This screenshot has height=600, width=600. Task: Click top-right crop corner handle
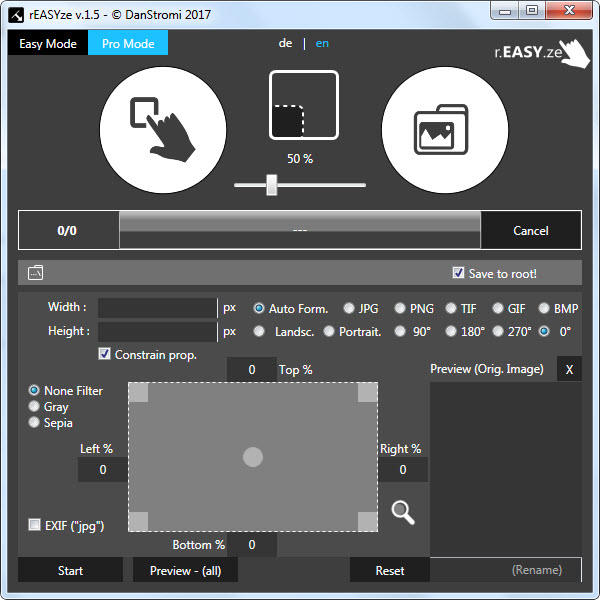367,392
